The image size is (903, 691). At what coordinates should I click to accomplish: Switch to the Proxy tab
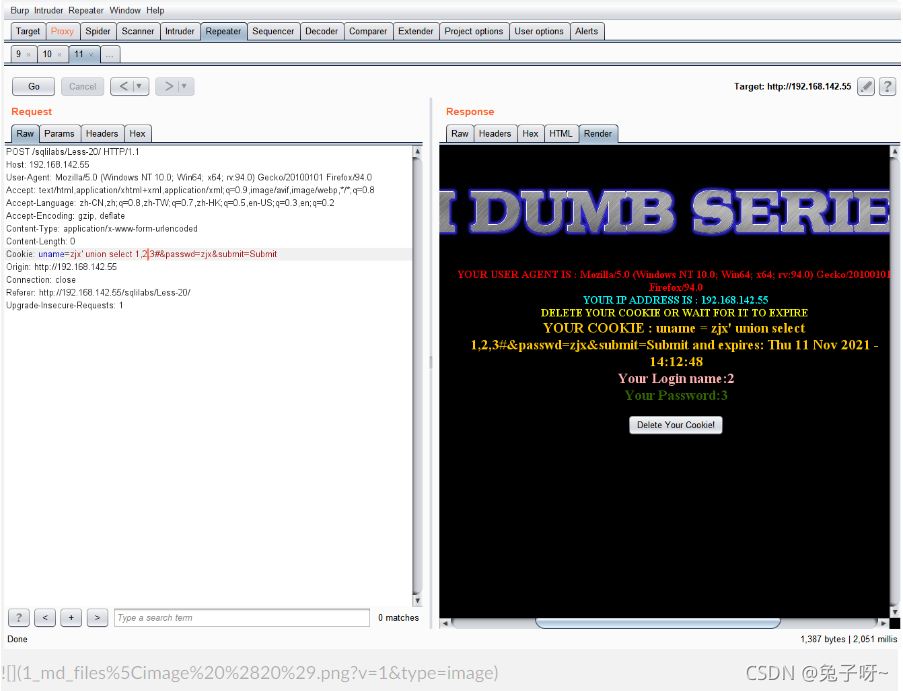point(62,31)
